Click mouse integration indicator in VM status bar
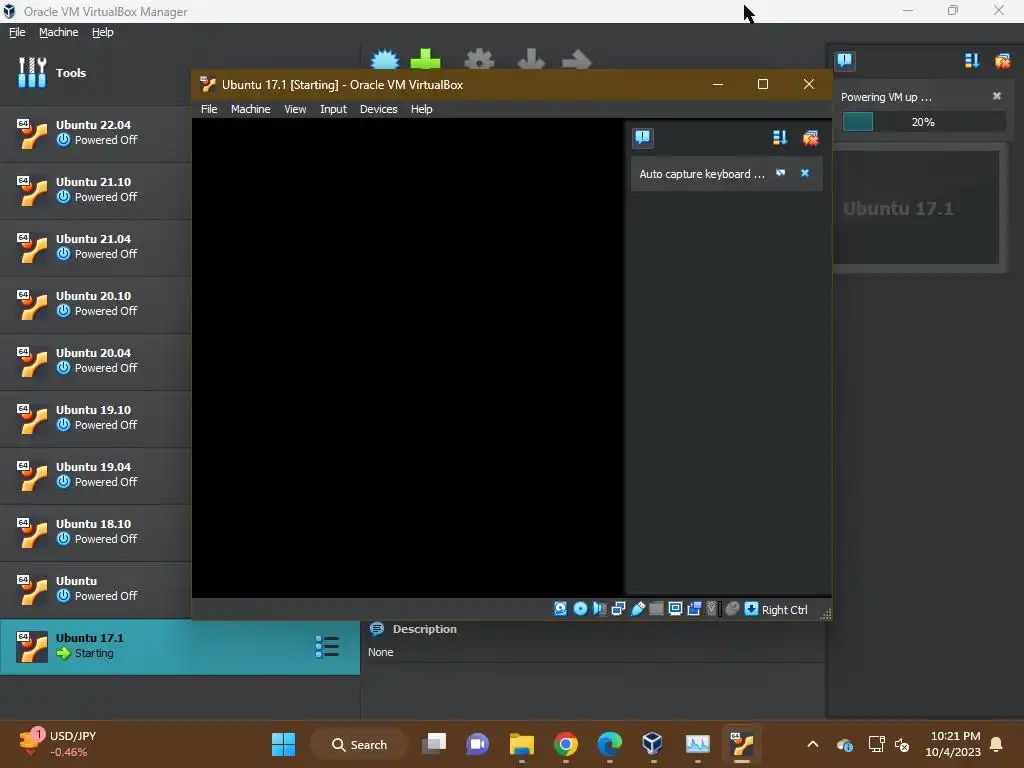This screenshot has width=1024, height=768. pyautogui.click(x=732, y=609)
